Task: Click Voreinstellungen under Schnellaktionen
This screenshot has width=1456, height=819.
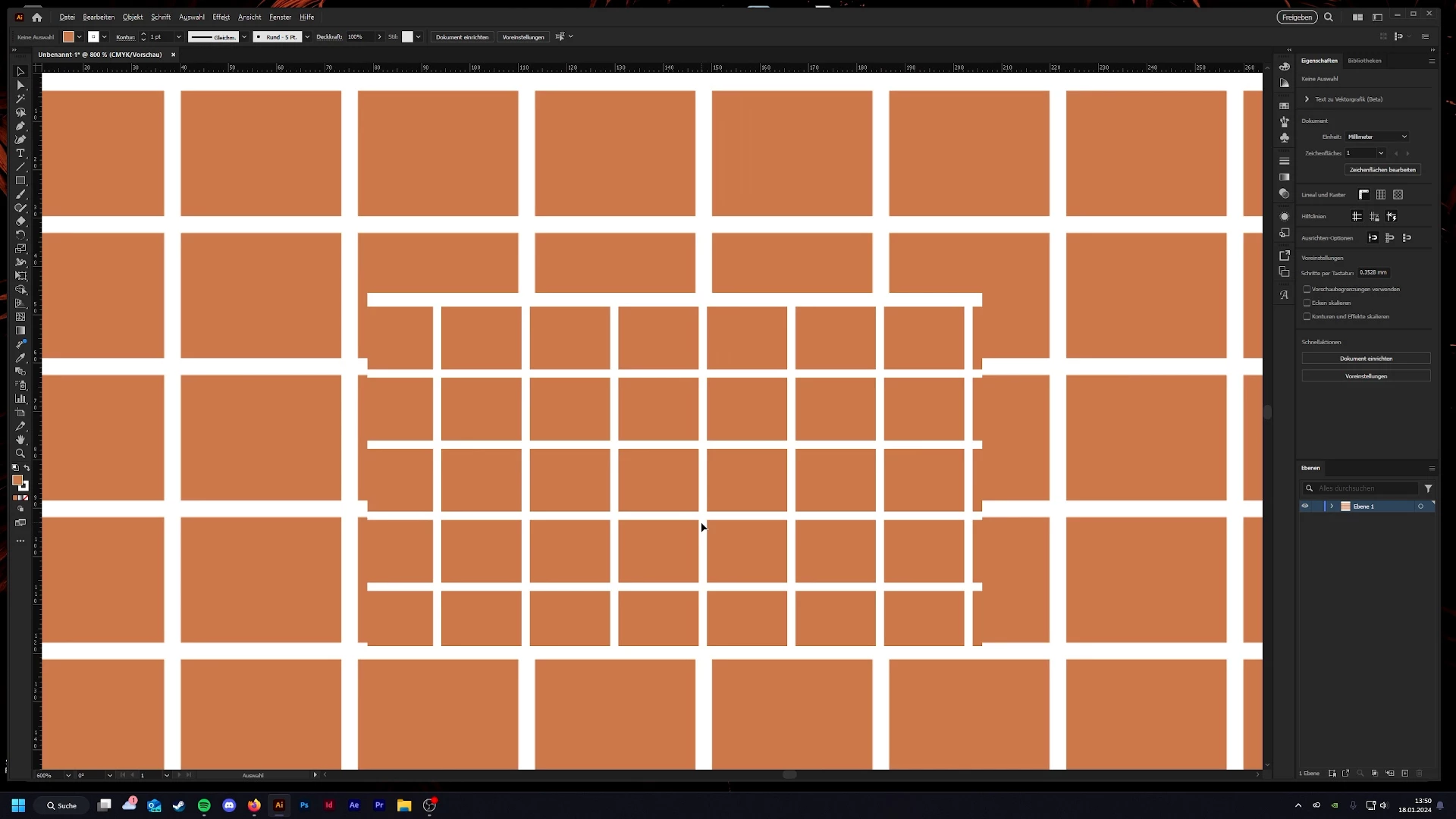Action: click(1366, 376)
